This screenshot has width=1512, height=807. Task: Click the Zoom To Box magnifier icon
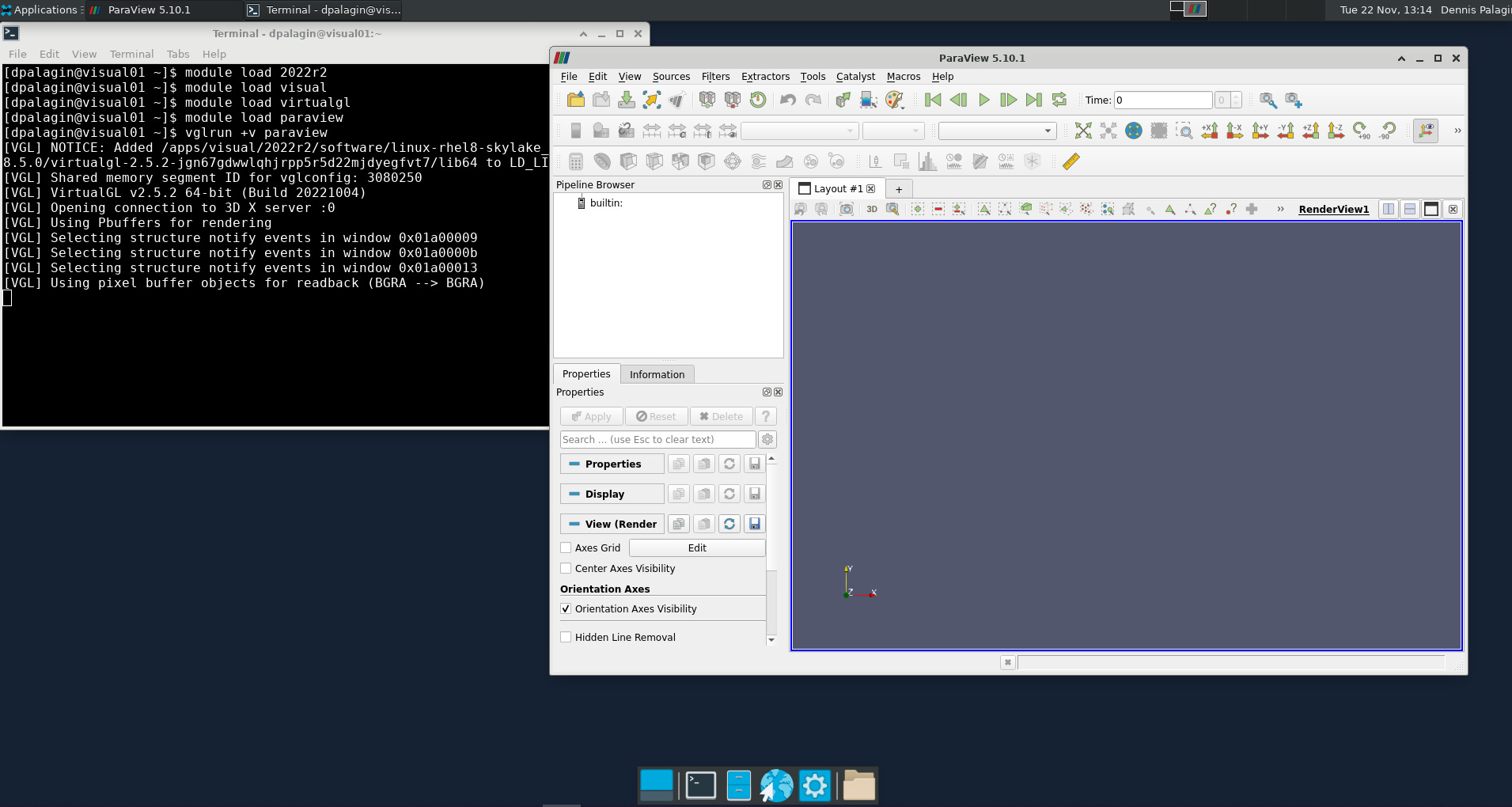(x=1184, y=131)
